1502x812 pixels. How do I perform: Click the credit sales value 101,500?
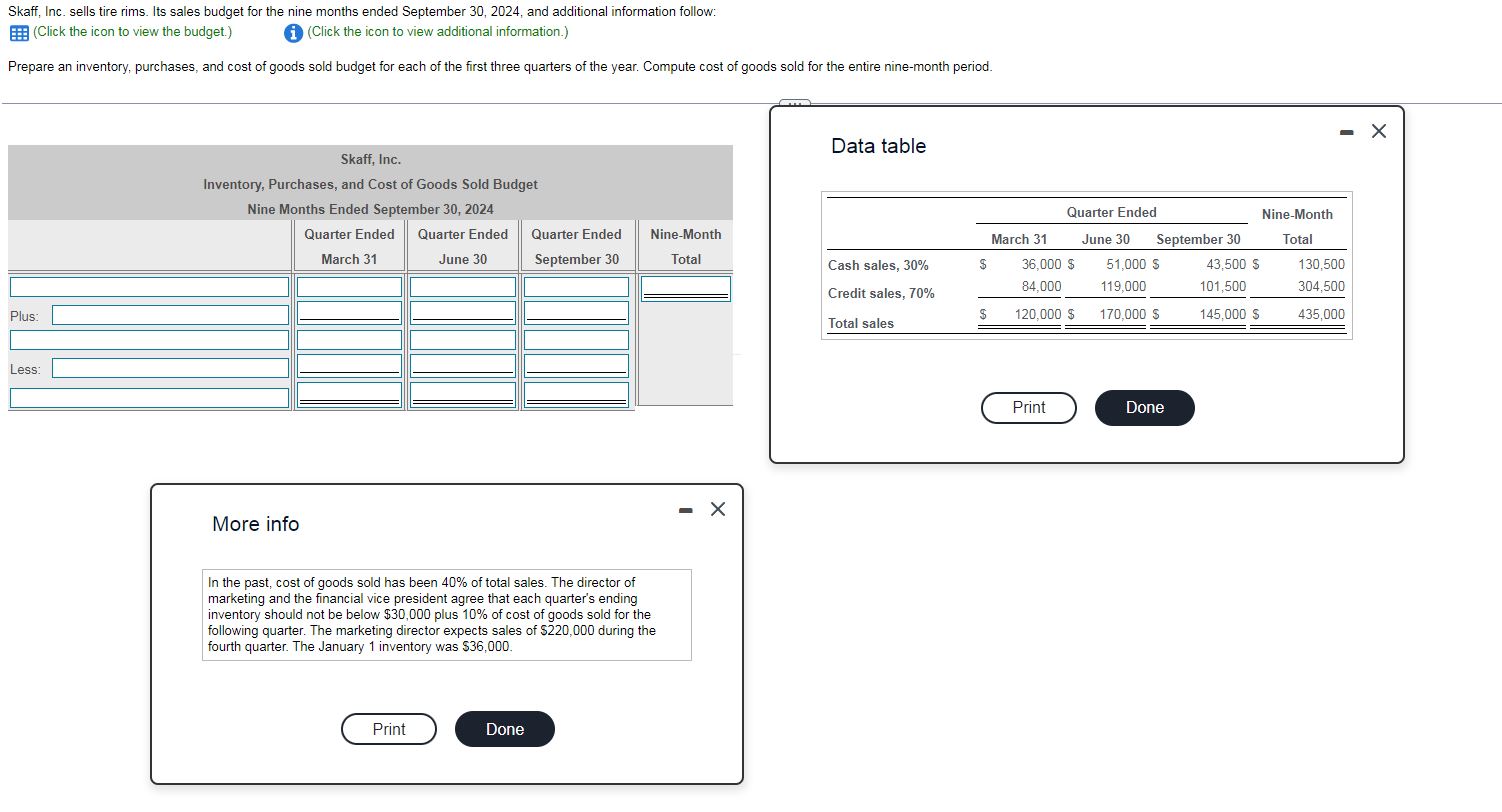coord(1223,287)
